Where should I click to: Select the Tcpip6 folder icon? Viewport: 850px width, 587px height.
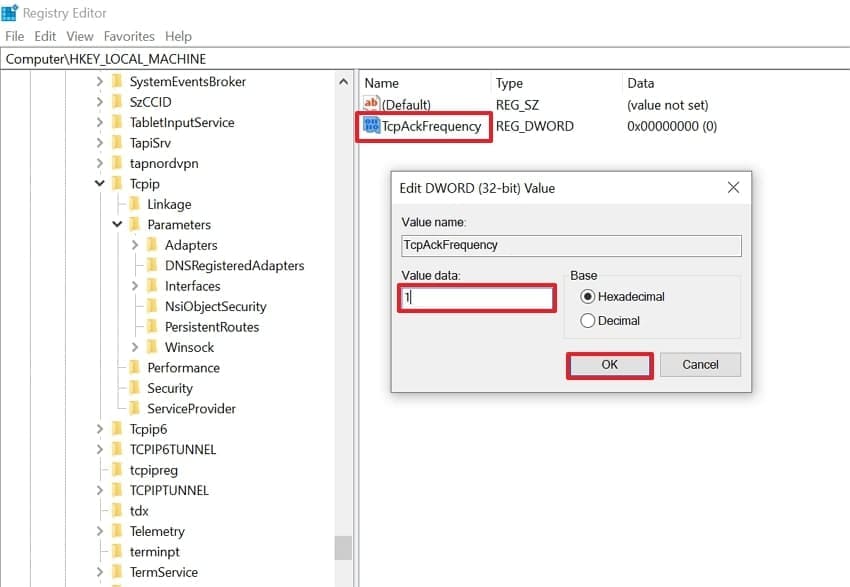(x=117, y=429)
